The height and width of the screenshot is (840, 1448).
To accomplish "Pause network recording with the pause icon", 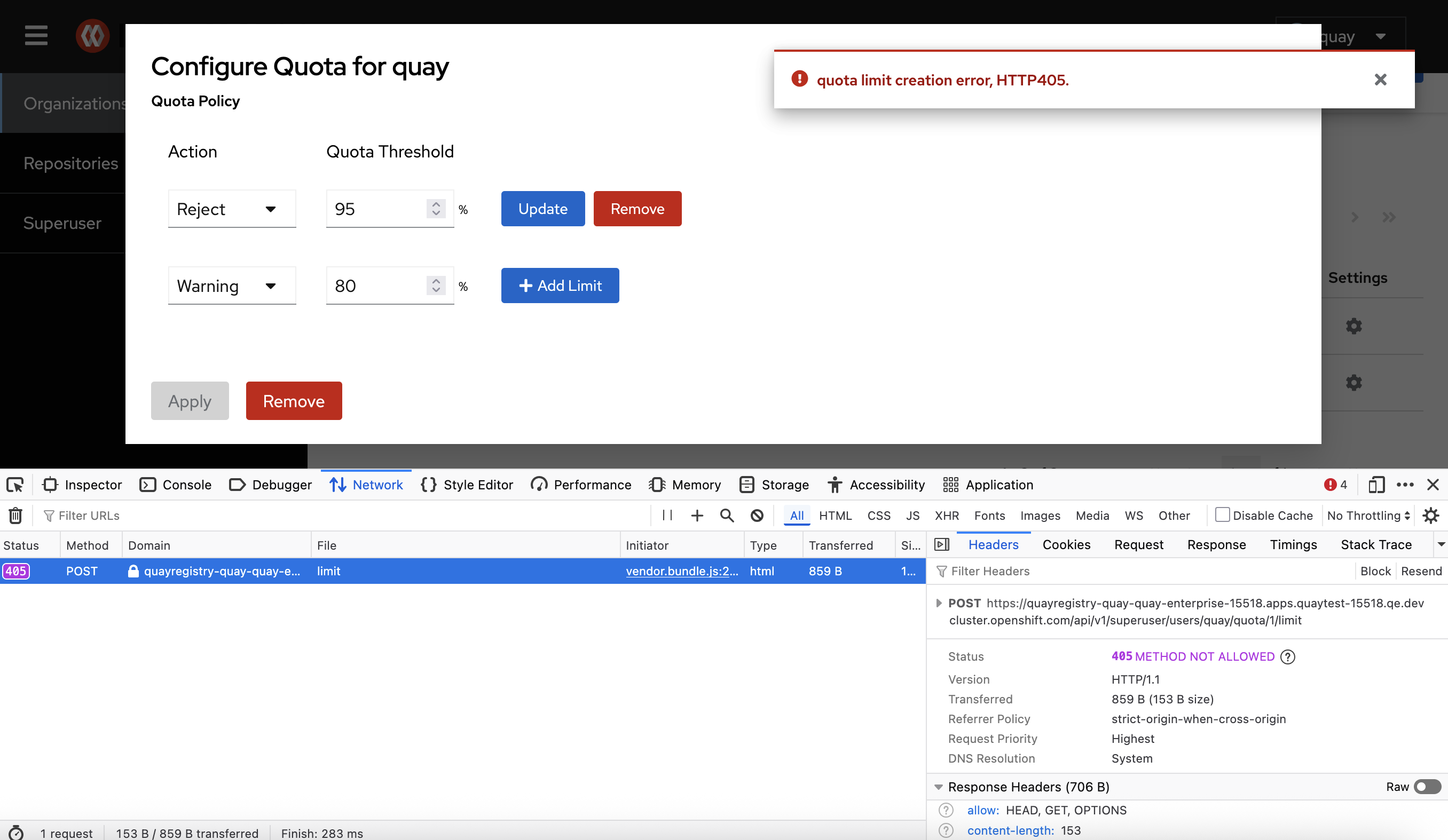I will pos(666,516).
